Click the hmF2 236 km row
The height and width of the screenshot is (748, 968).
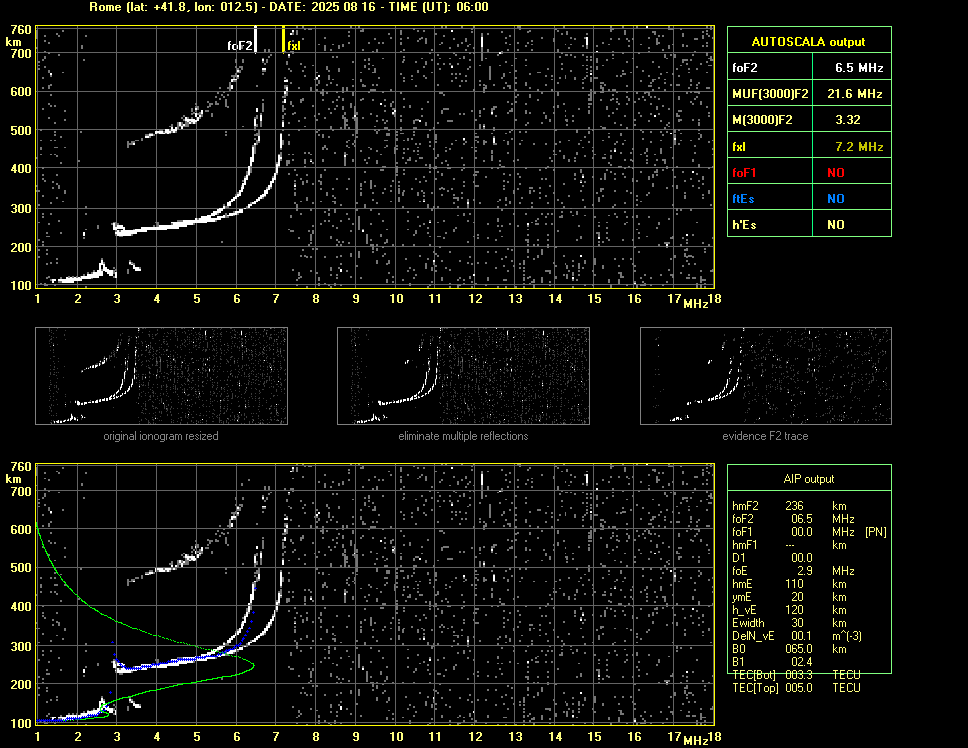click(789, 506)
